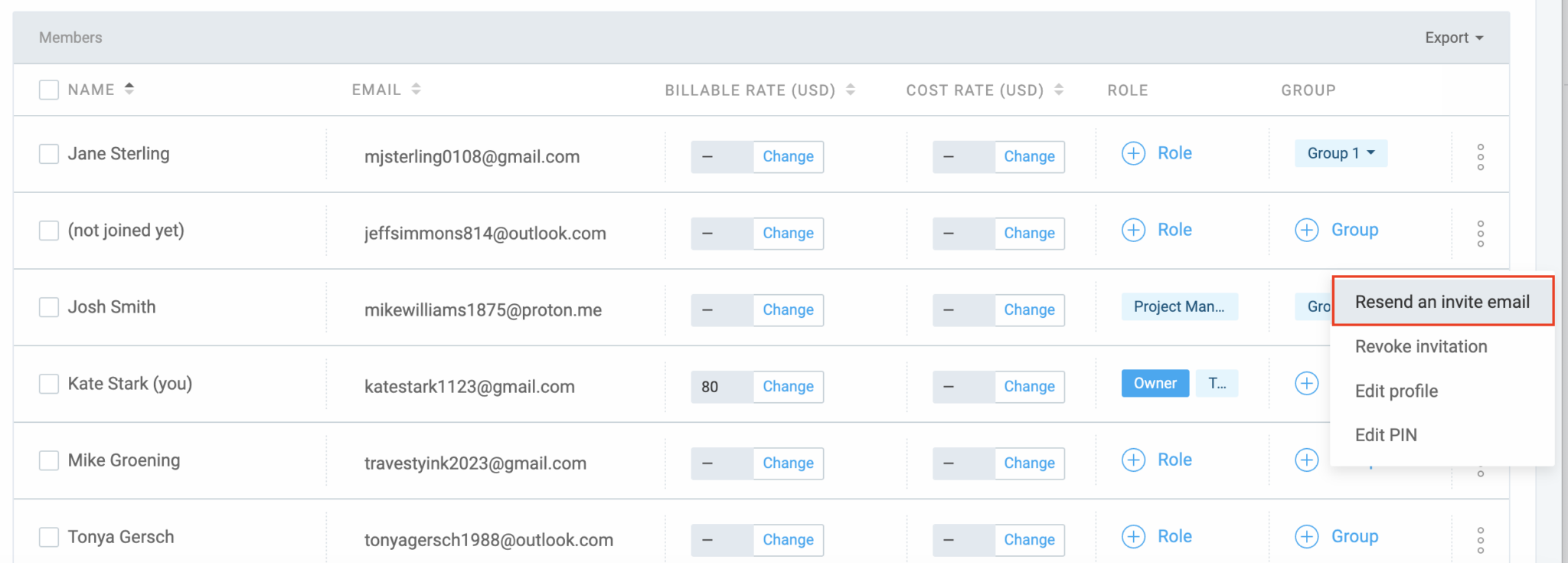Viewport: 1568px width, 563px height.
Task: Add group for Tonya Gersch via plus icon
Action: pyautogui.click(x=1307, y=536)
